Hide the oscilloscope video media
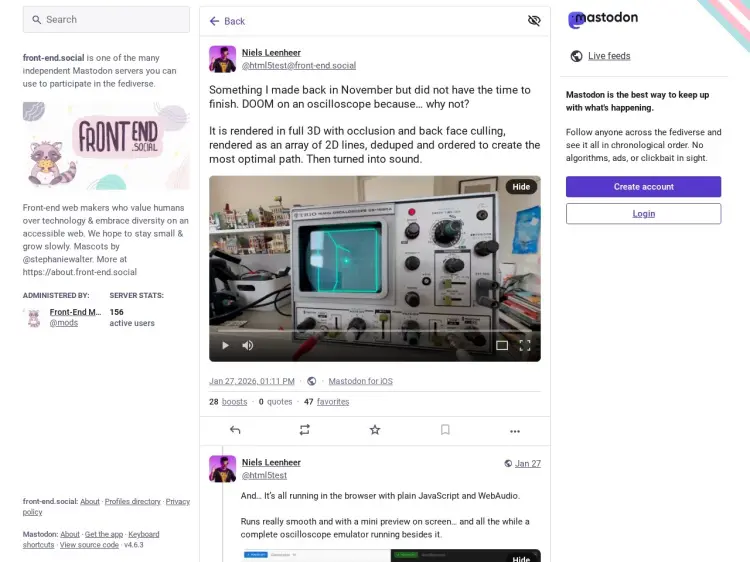 pos(521,187)
